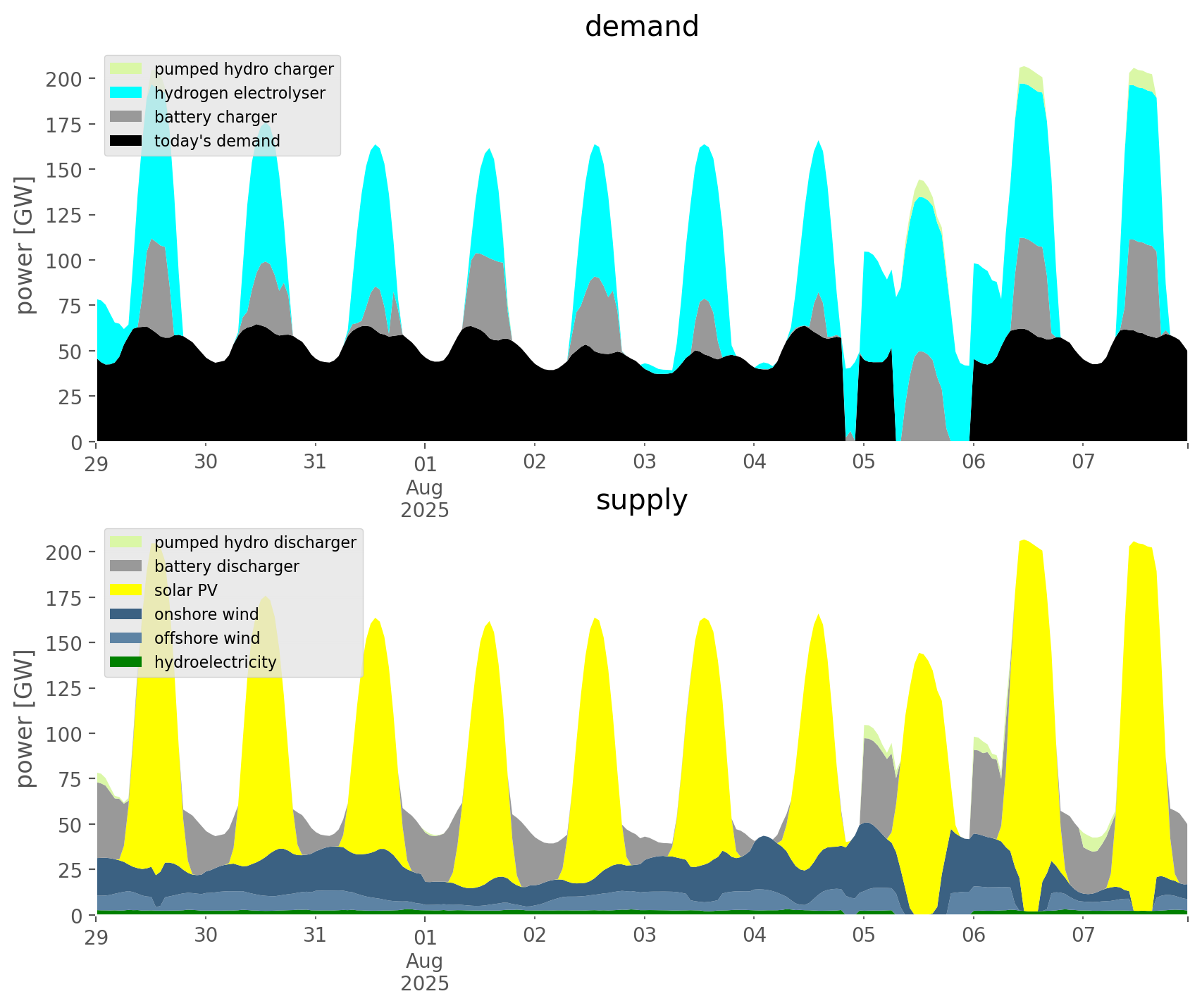1202x1008 pixels.
Task: Click the pumped hydro charger legend swatch
Action: pos(127,69)
